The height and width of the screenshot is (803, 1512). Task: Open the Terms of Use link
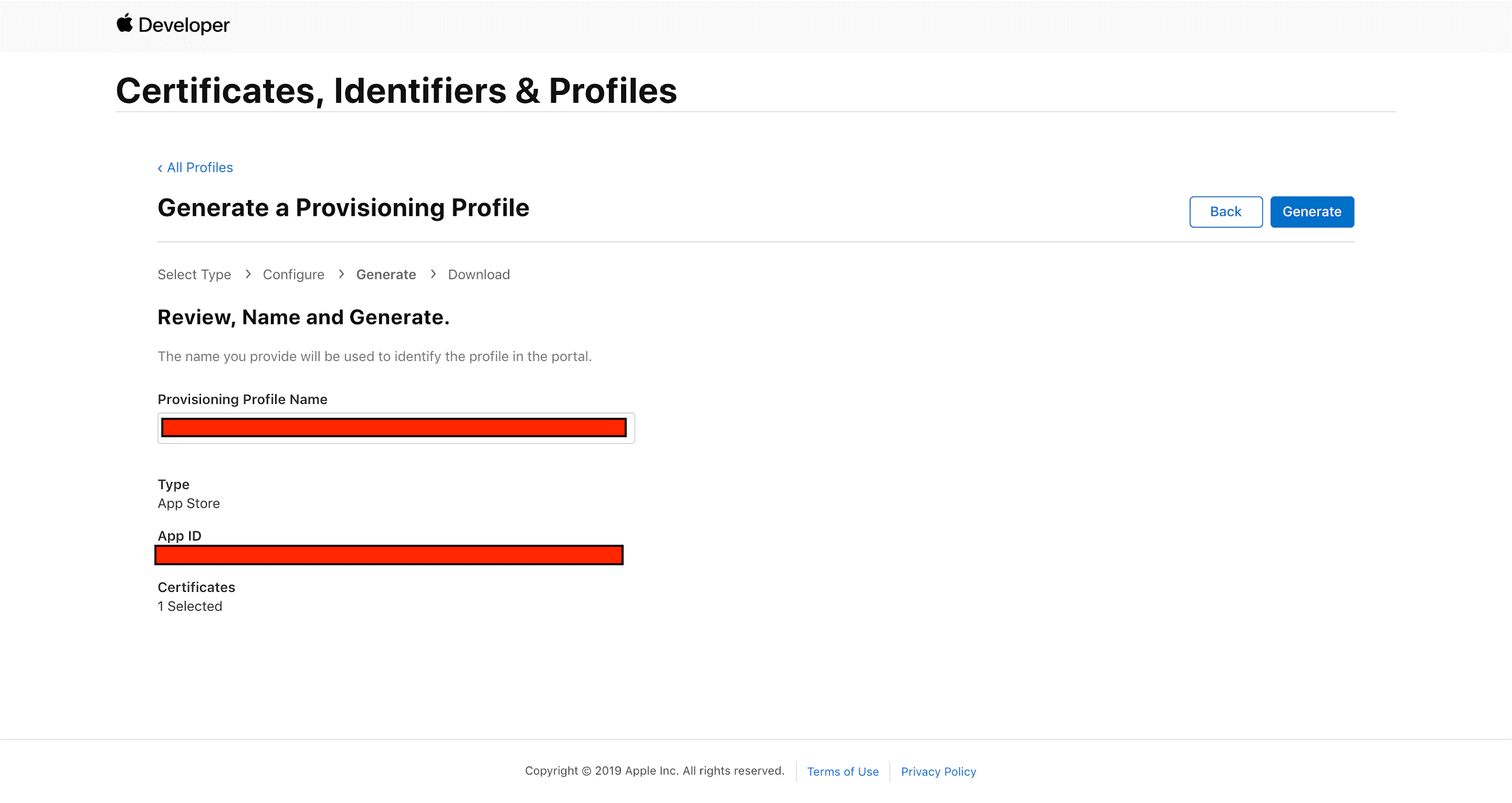pyautogui.click(x=842, y=772)
